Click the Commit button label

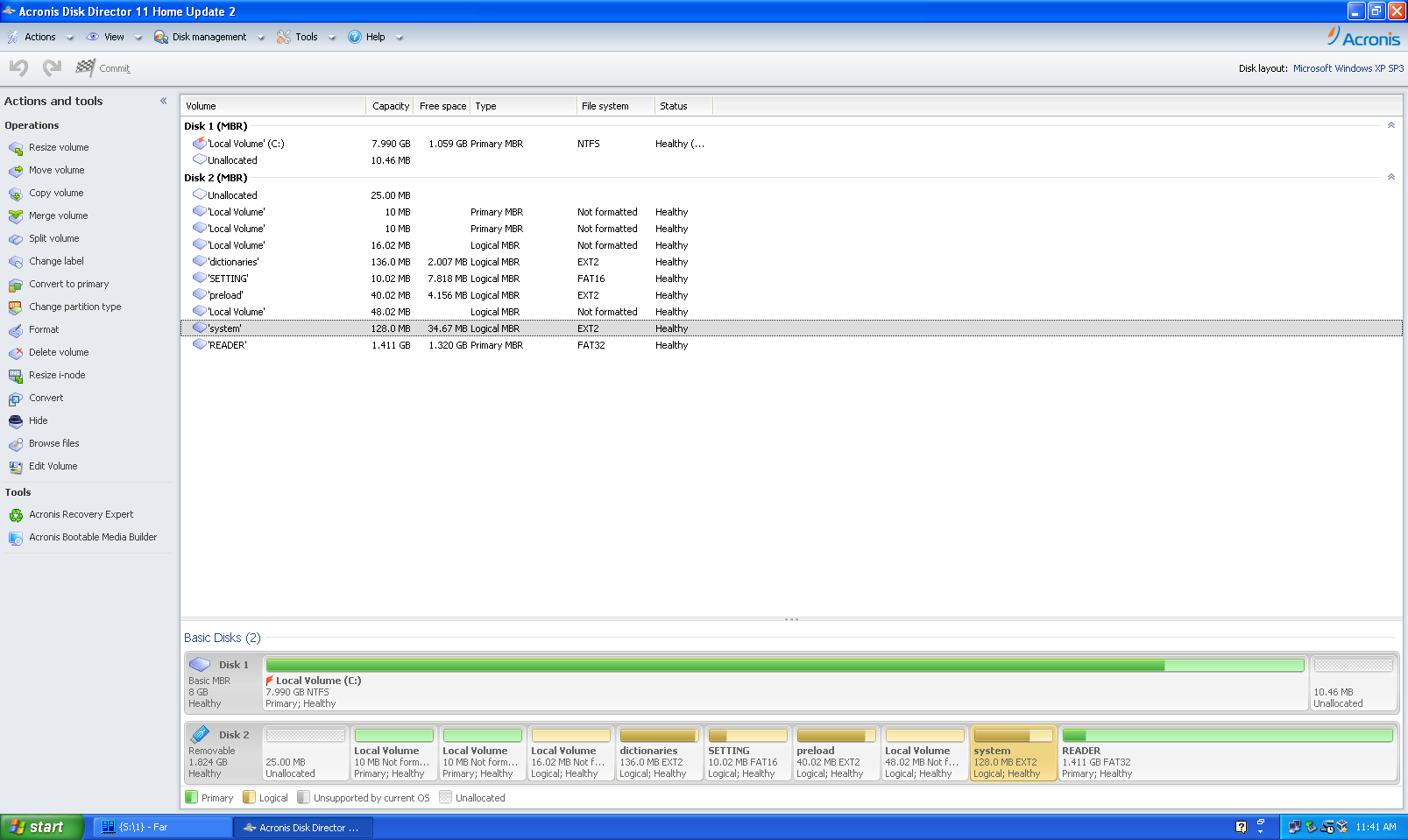click(x=115, y=68)
